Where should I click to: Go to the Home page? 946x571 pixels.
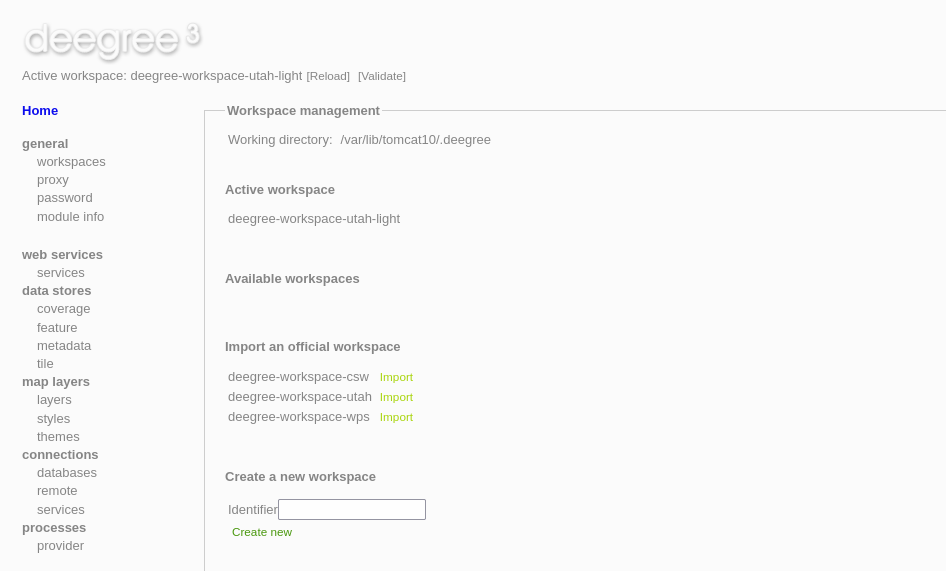[40, 110]
